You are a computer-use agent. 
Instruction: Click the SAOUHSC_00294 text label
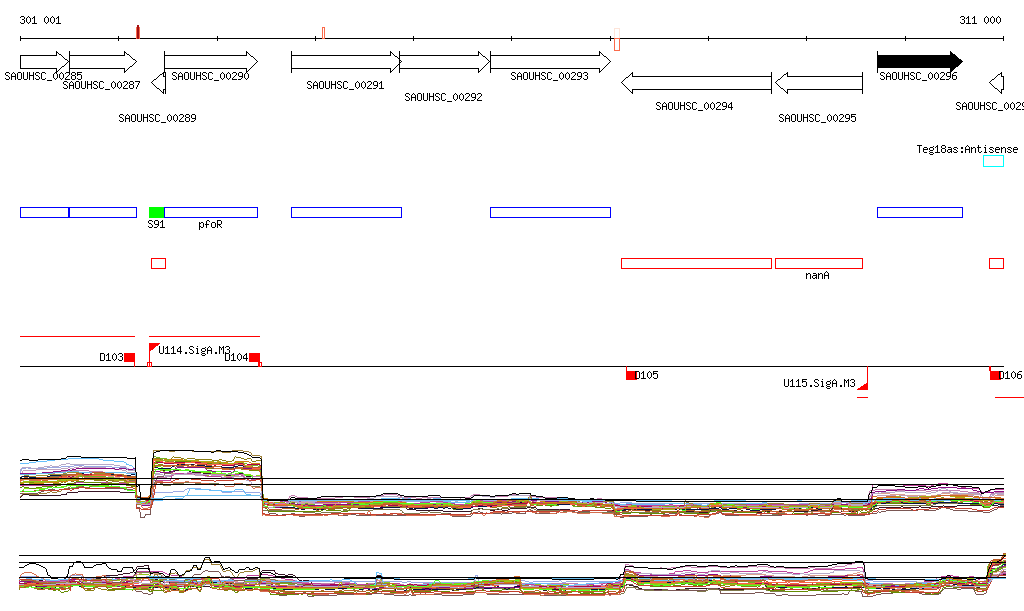[694, 106]
